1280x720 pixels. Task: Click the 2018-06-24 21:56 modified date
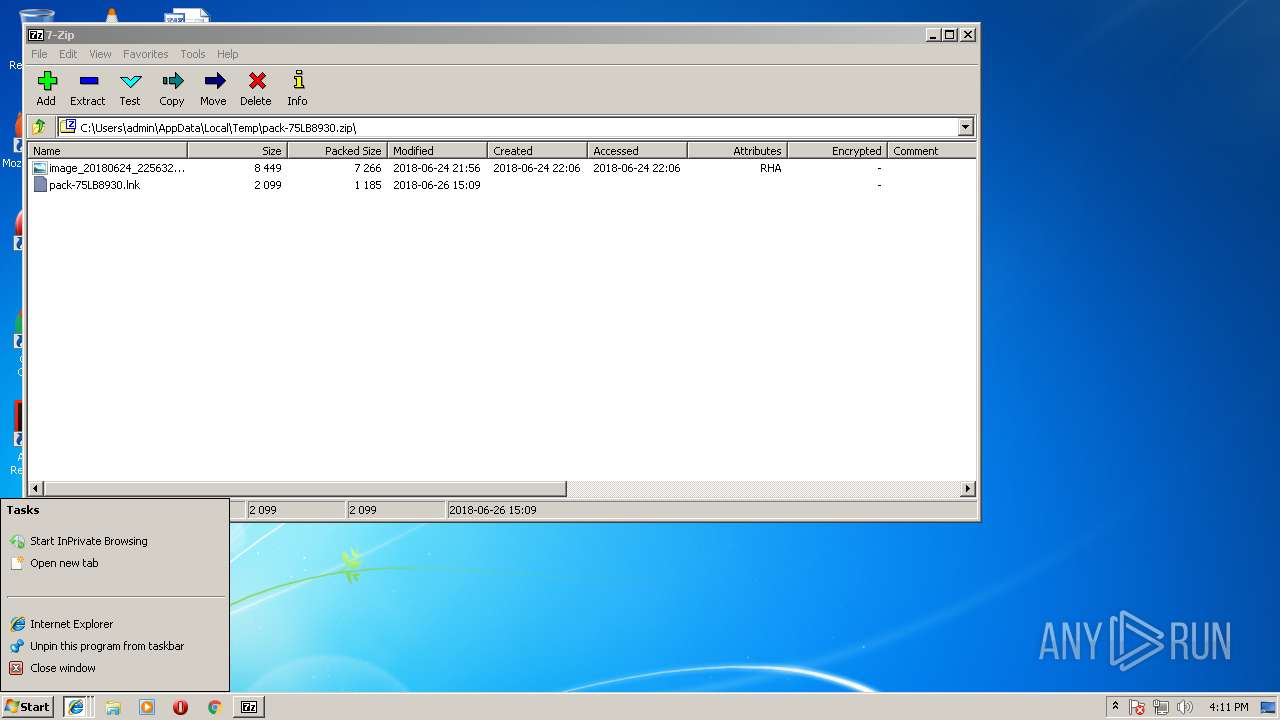436,168
